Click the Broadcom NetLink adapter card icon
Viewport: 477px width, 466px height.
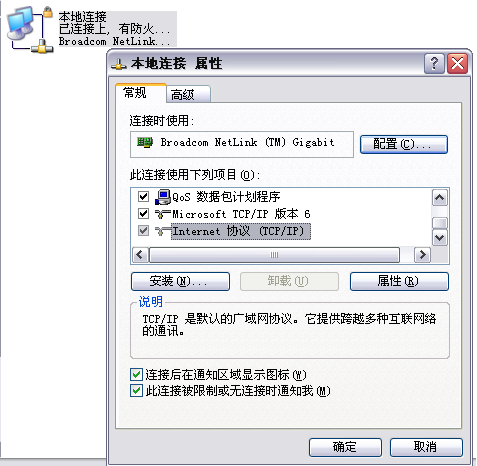(145, 142)
